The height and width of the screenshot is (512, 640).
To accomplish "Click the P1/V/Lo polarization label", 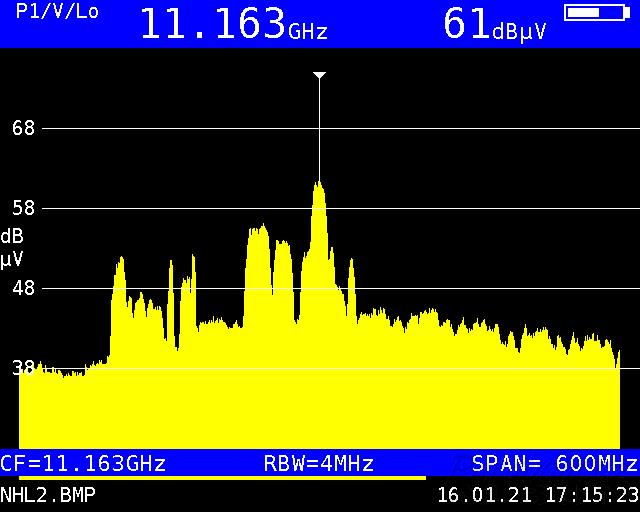I will point(57,11).
